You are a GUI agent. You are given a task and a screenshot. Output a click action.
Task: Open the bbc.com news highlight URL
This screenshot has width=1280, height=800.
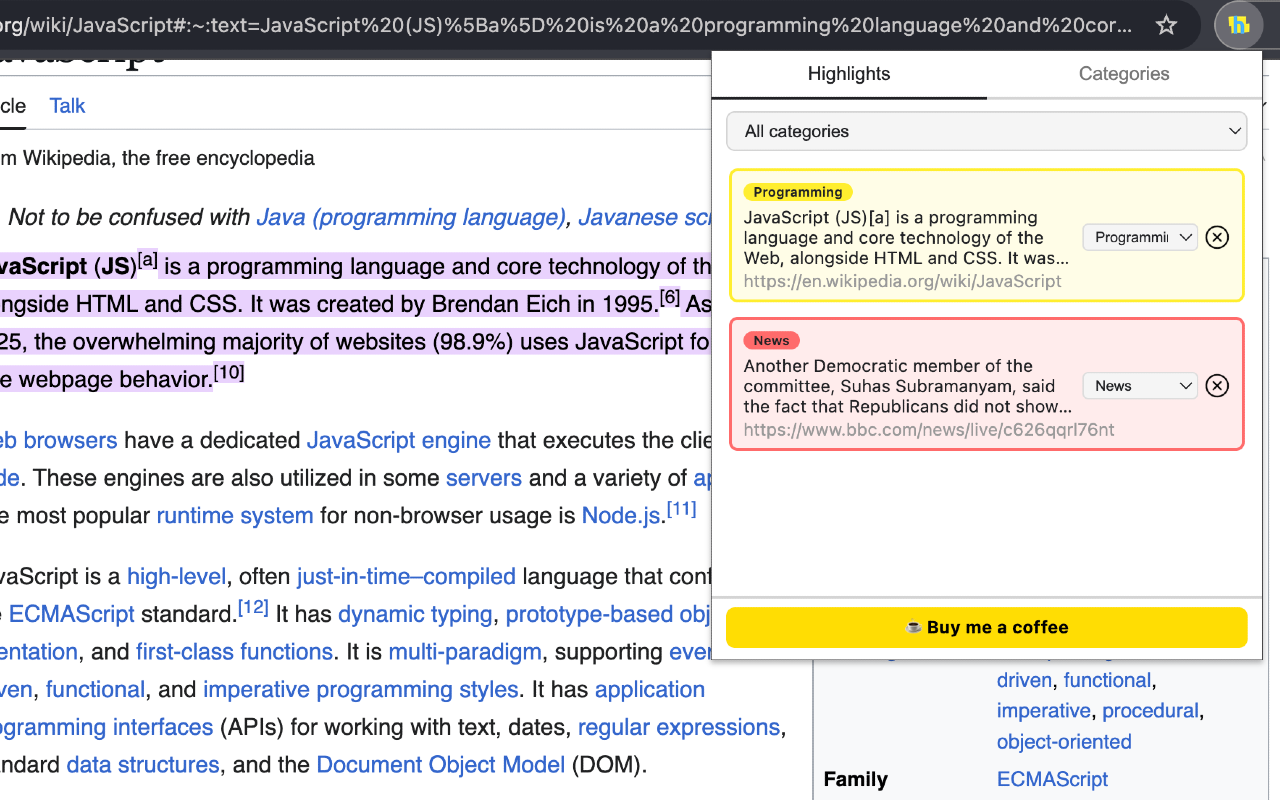point(929,430)
